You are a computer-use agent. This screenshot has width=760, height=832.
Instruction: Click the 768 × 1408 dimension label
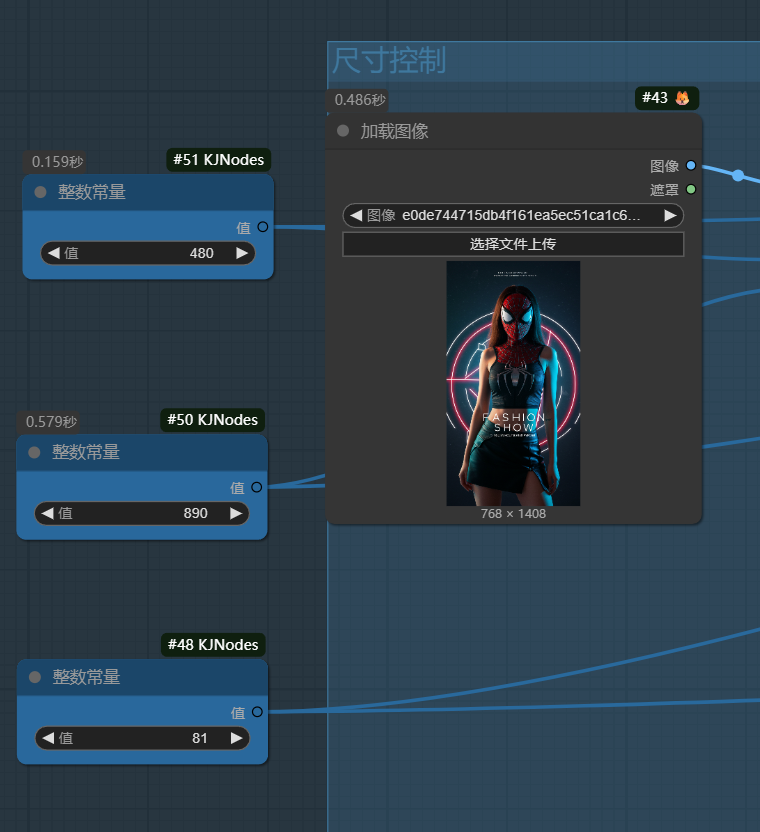(x=513, y=514)
